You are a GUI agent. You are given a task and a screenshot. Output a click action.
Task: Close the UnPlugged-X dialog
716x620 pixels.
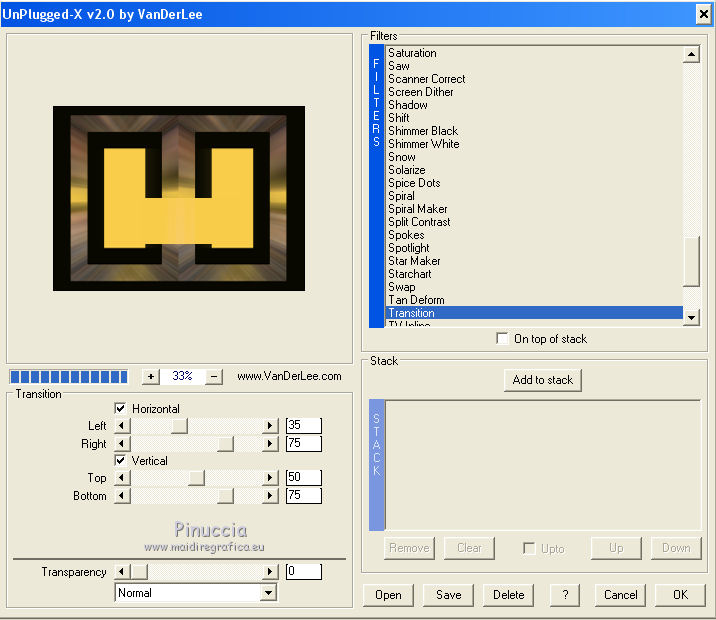[704, 15]
